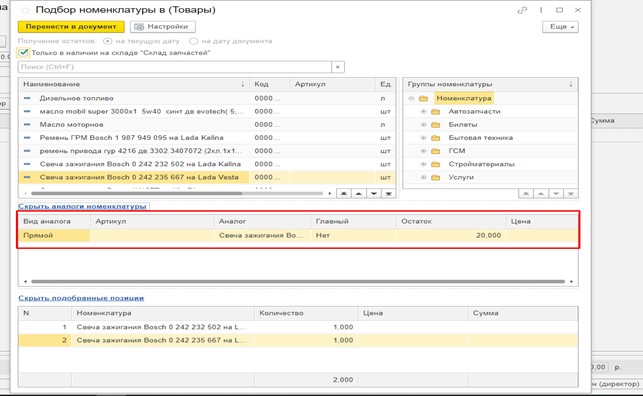Image resolution: width=643 pixels, height=396 pixels.
Task: Select 'на дату документа' radio option
Action: click(x=194, y=41)
